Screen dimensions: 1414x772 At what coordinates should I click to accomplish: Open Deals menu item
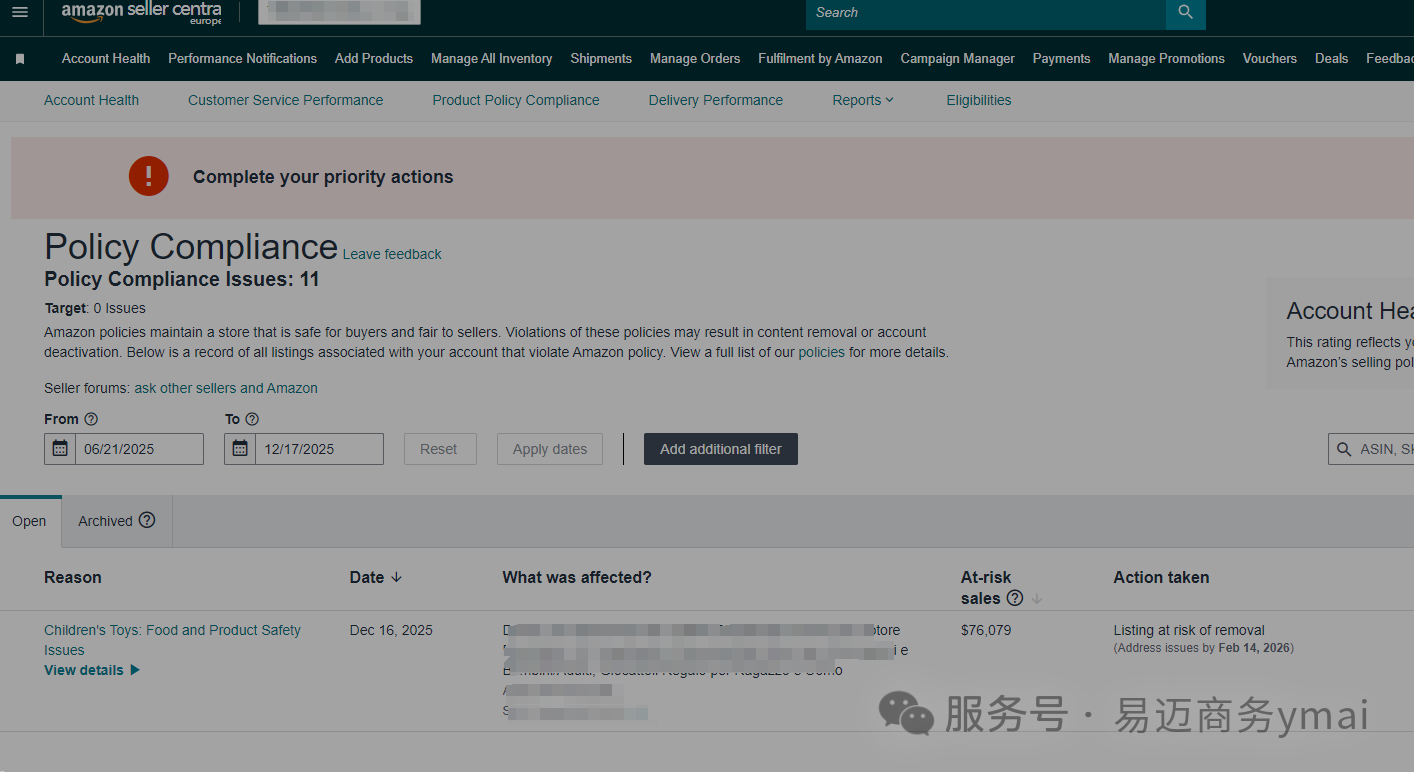pyautogui.click(x=1331, y=59)
